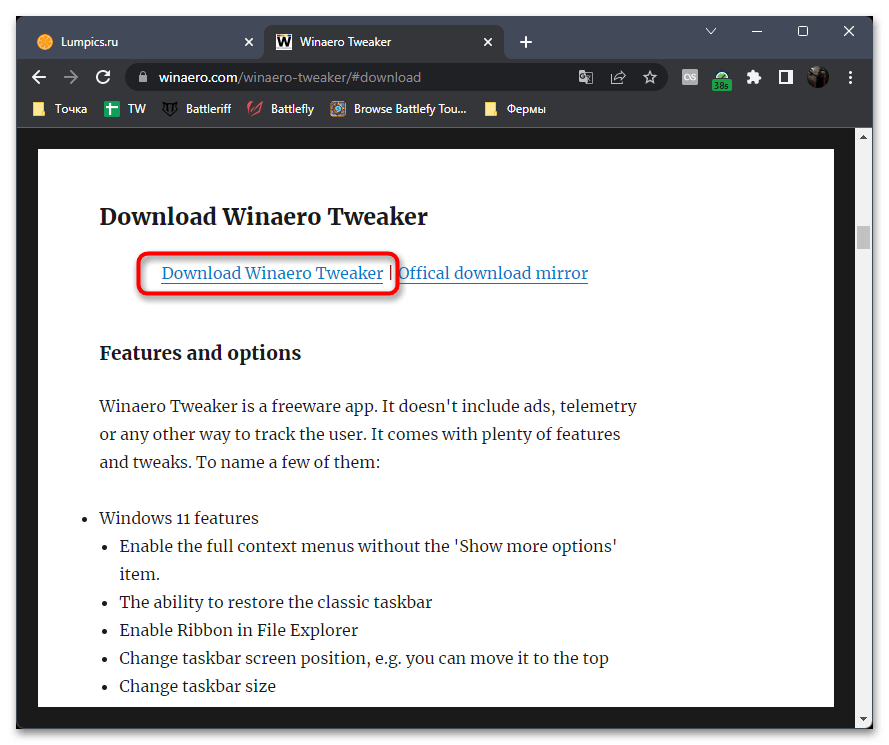Minimize the browser window
Image resolution: width=889 pixels, height=745 pixels.
pos(756,31)
